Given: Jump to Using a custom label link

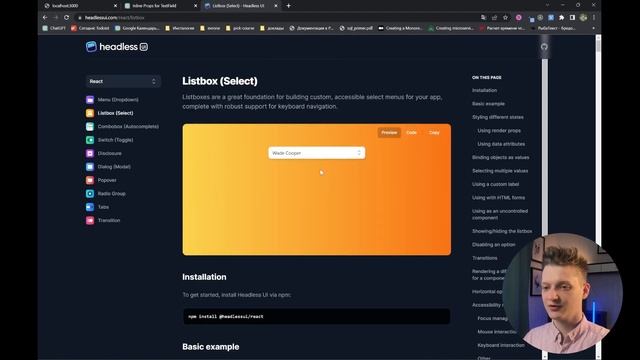Looking at the screenshot, I should click(x=496, y=184).
